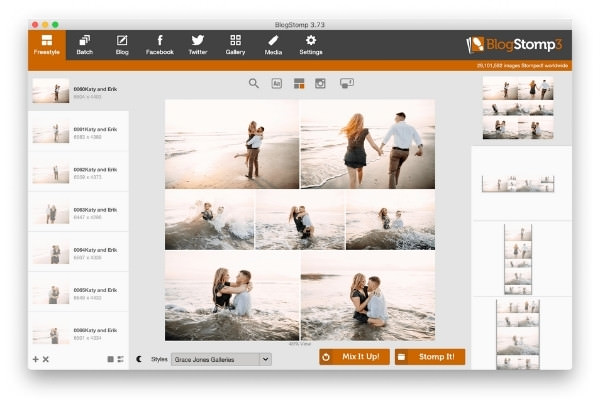This screenshot has width=600, height=400.
Task: Open the Settings gear tab
Action: coord(311,45)
